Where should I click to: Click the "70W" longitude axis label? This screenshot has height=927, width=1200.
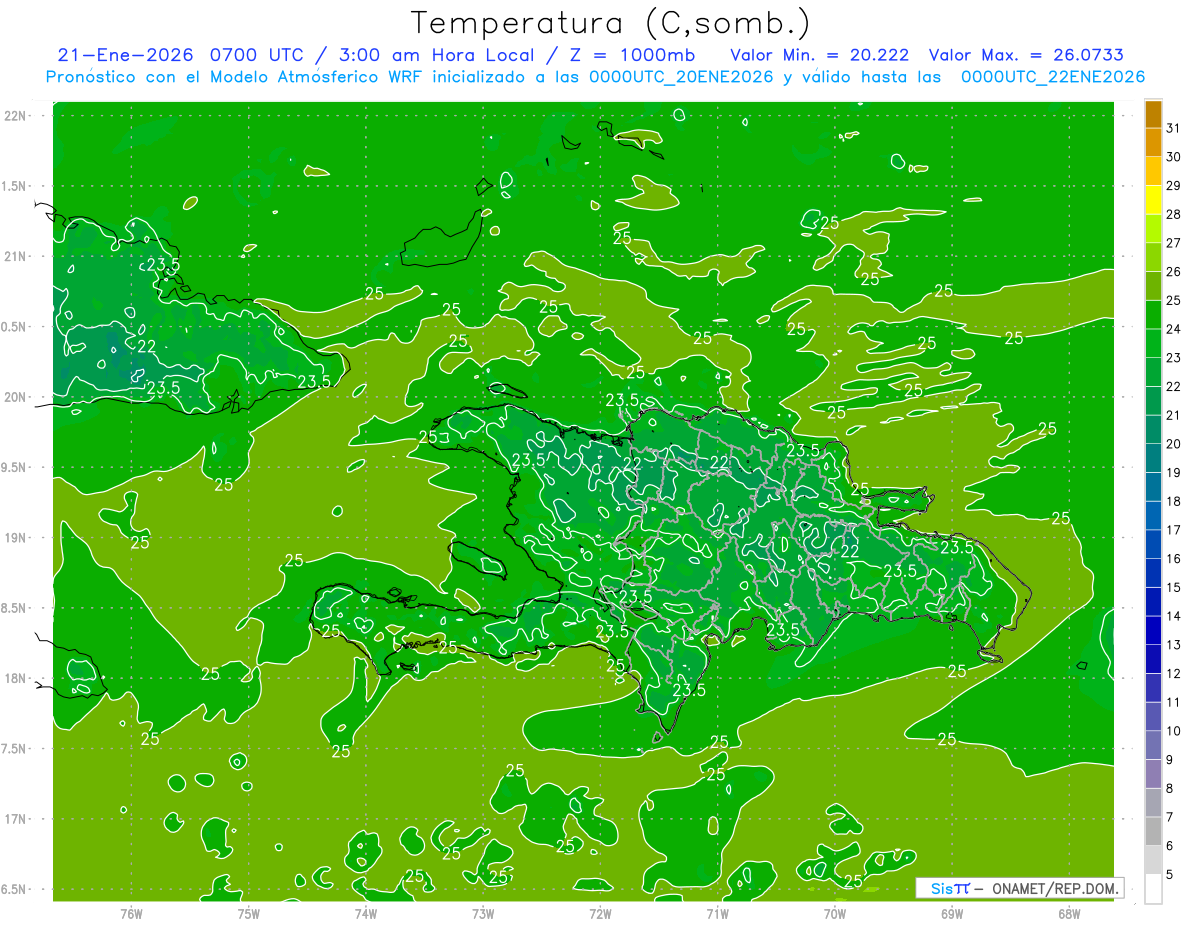(835, 914)
